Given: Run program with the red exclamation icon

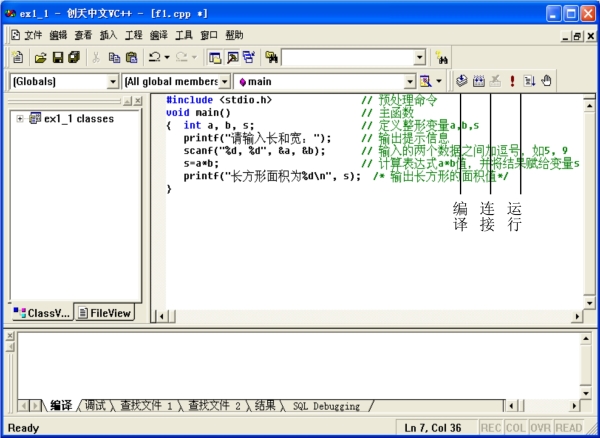Looking at the screenshot, I should coord(512,81).
